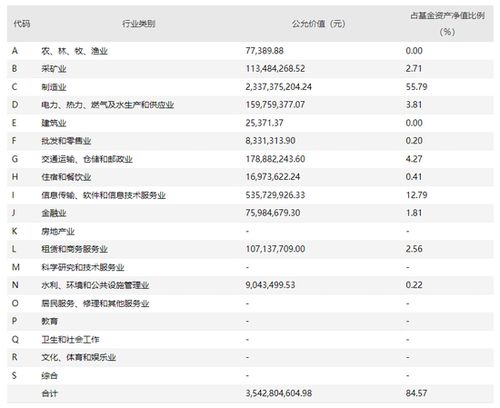The height and width of the screenshot is (408, 500).
Task: Click the percentage 55.79
Action: pos(416,87)
